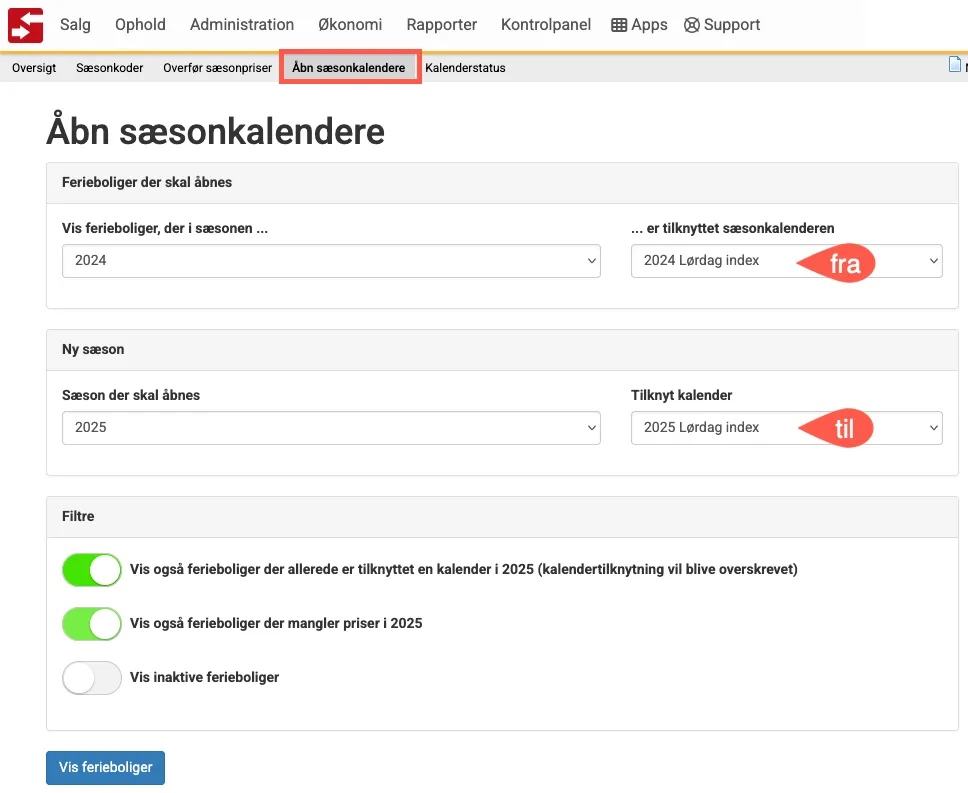The width and height of the screenshot is (968, 793).
Task: Click the red logo home icon
Action: [26, 25]
